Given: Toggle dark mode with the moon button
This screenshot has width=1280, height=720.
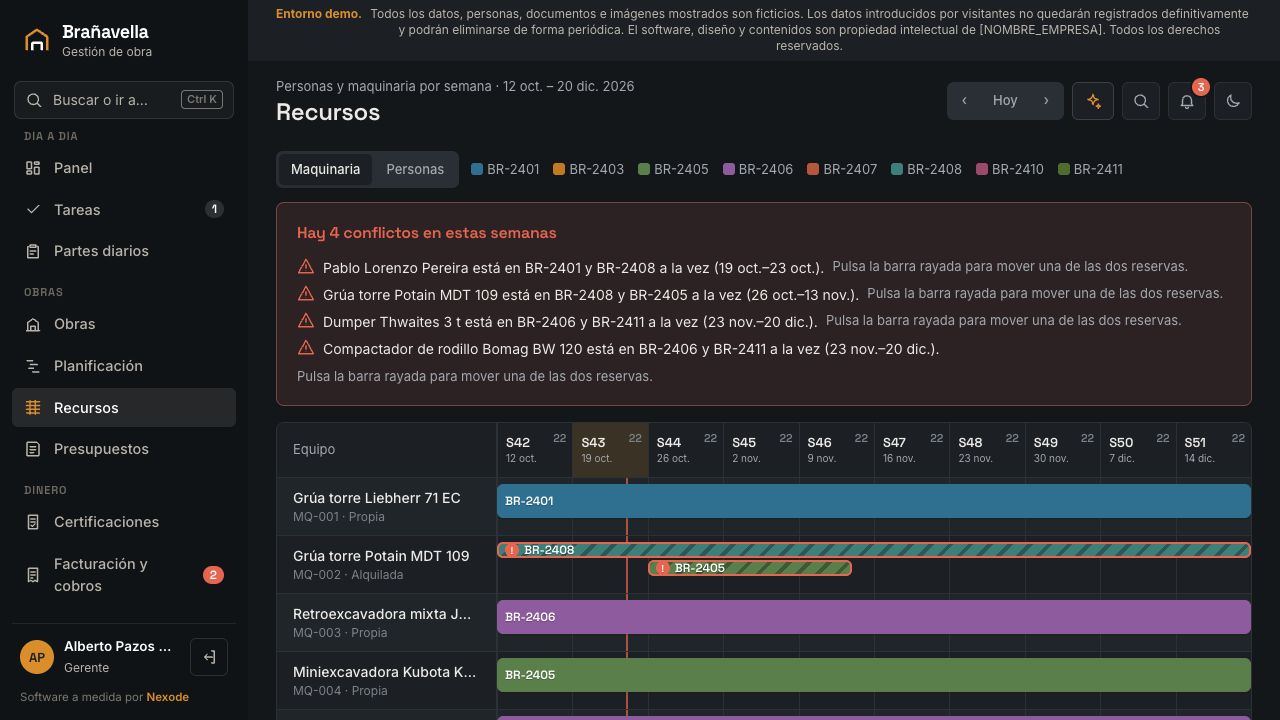Looking at the screenshot, I should [x=1233, y=101].
